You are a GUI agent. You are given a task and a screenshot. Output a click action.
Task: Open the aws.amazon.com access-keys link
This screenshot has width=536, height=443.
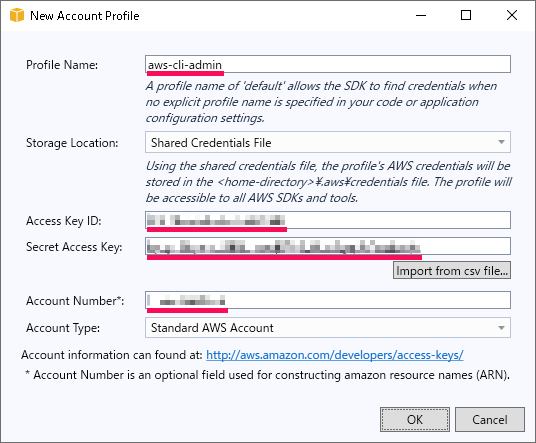[335, 355]
